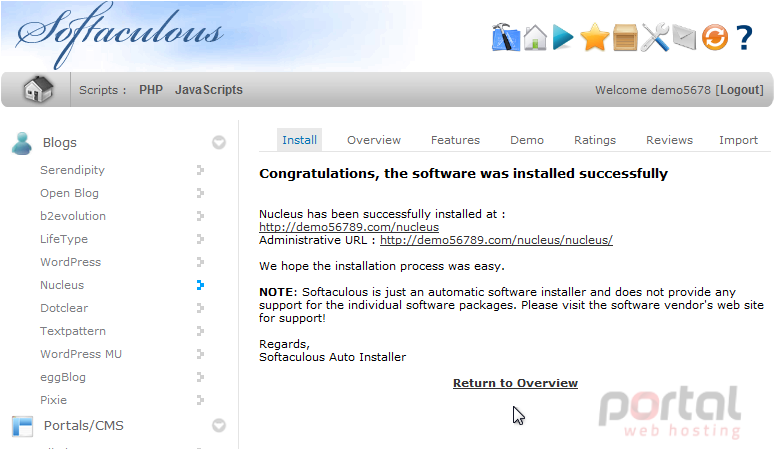View the Reviews tab
Image resolution: width=776 pixels, height=450 pixels.
[x=669, y=140]
